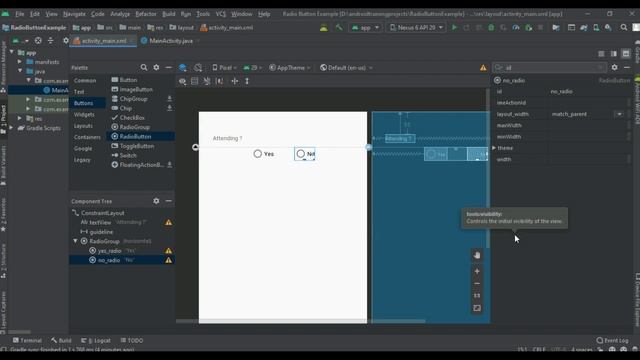The image size is (640, 360).
Task: Open the Pixel device dropdown in designer
Action: pyautogui.click(x=224, y=68)
